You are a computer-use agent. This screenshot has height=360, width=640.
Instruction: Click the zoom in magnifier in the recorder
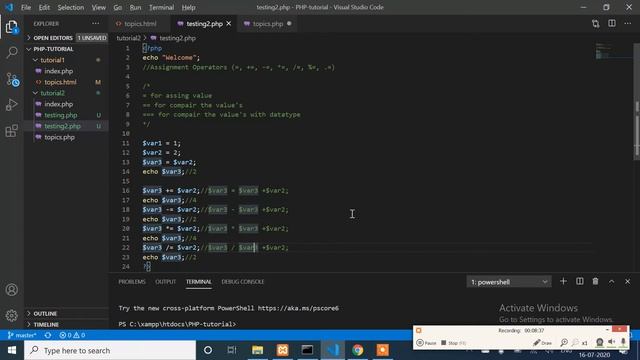click(x=564, y=342)
